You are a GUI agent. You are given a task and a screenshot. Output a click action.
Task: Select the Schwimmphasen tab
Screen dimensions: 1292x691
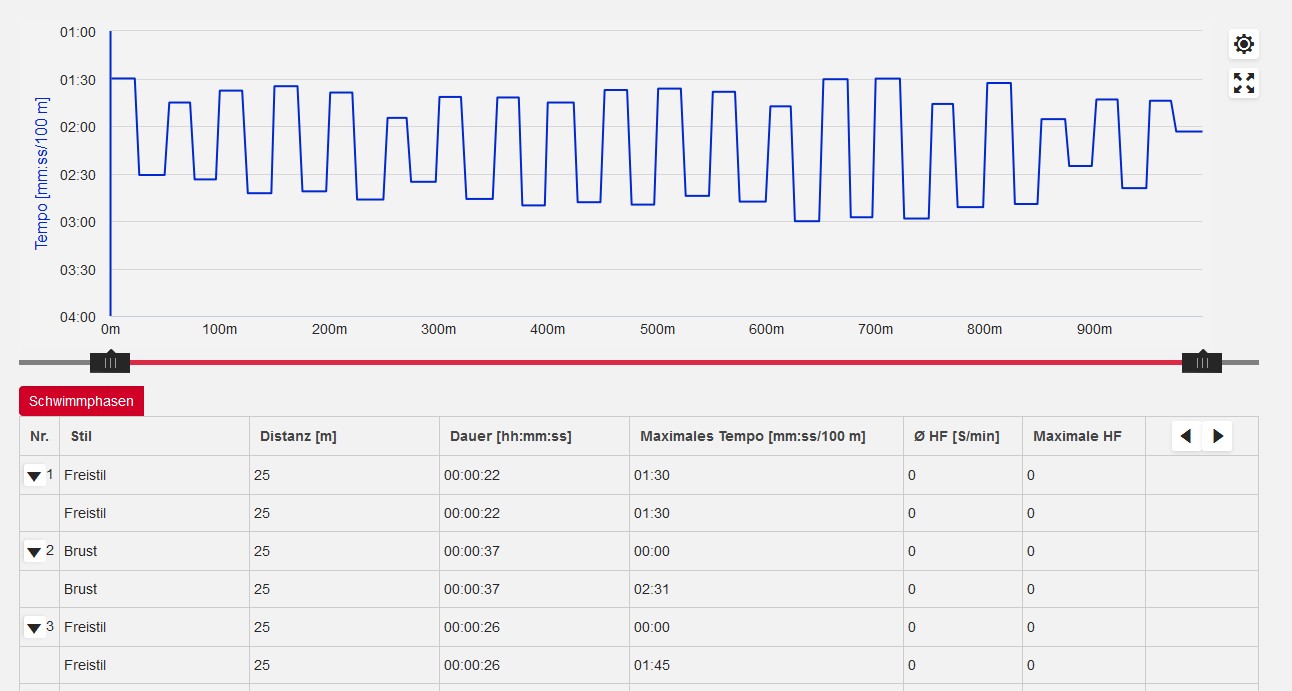tap(82, 401)
